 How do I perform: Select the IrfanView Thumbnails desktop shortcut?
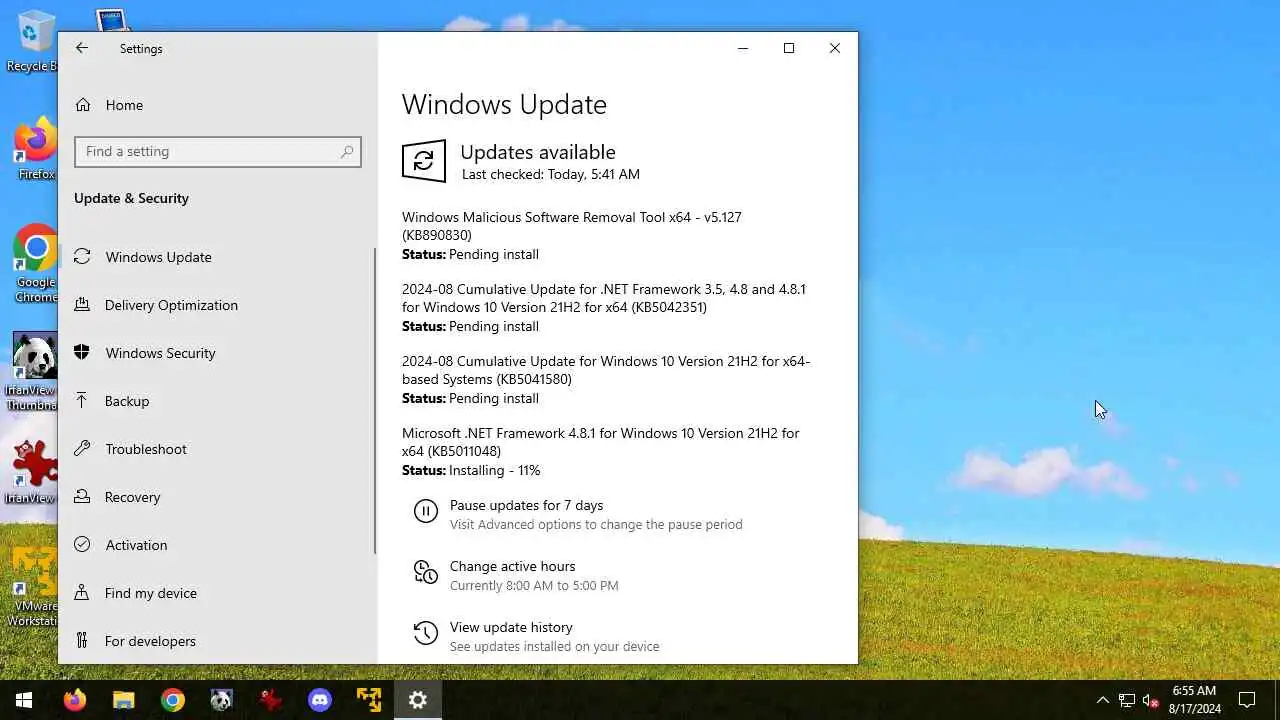[x=32, y=371]
